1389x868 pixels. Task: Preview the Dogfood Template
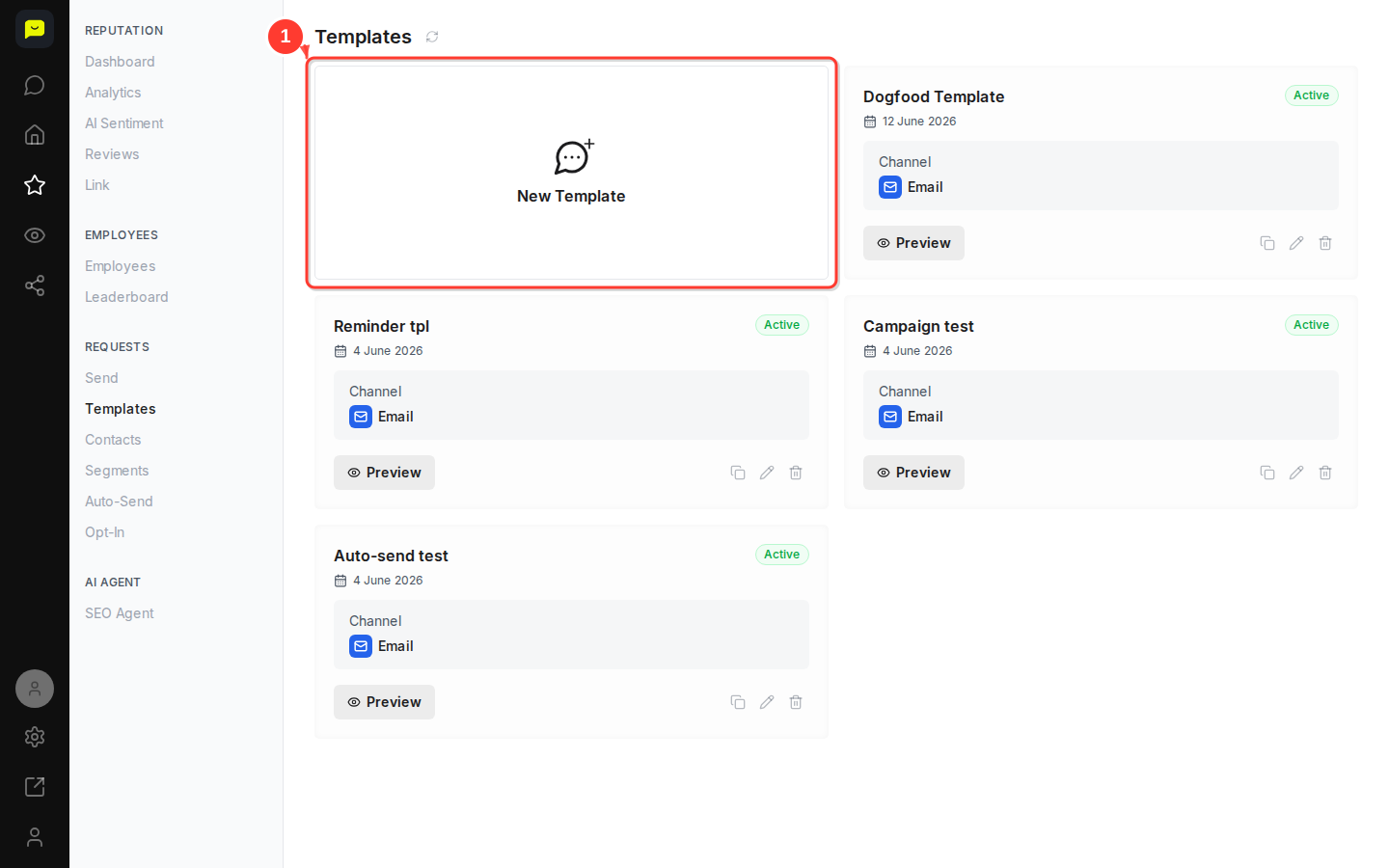pos(913,243)
